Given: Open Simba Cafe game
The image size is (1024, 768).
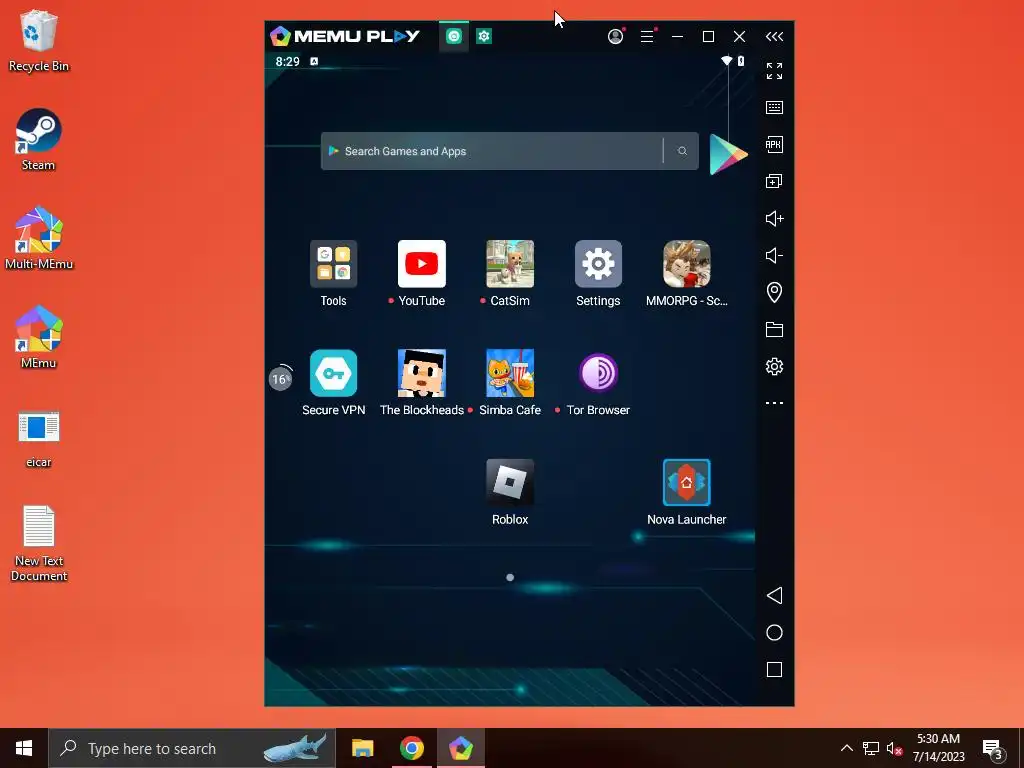Looking at the screenshot, I should click(x=510, y=373).
